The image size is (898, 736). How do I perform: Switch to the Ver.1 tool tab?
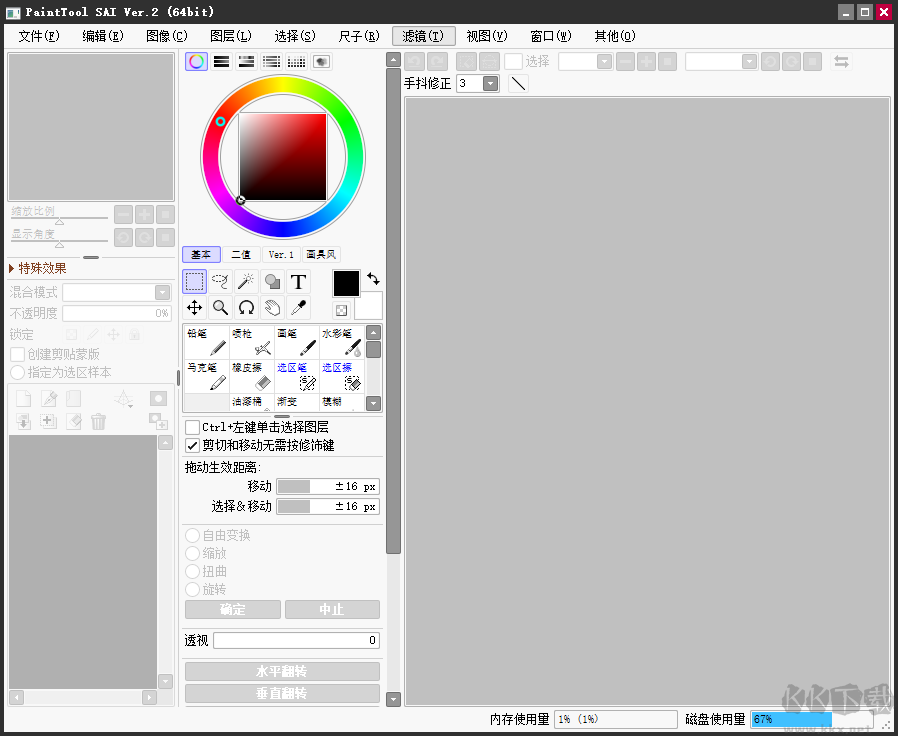[x=281, y=254]
